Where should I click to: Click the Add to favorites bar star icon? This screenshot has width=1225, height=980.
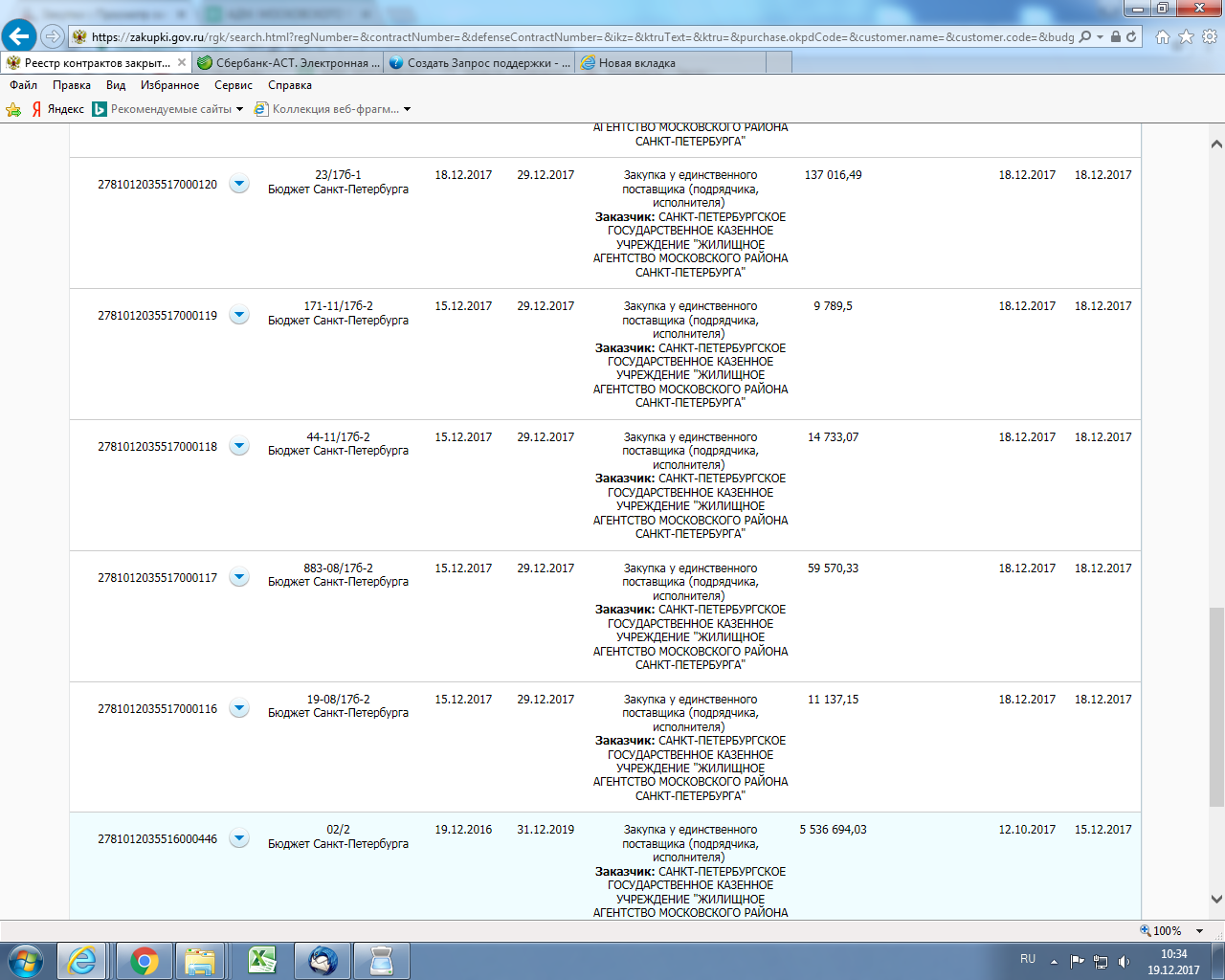click(x=13, y=109)
